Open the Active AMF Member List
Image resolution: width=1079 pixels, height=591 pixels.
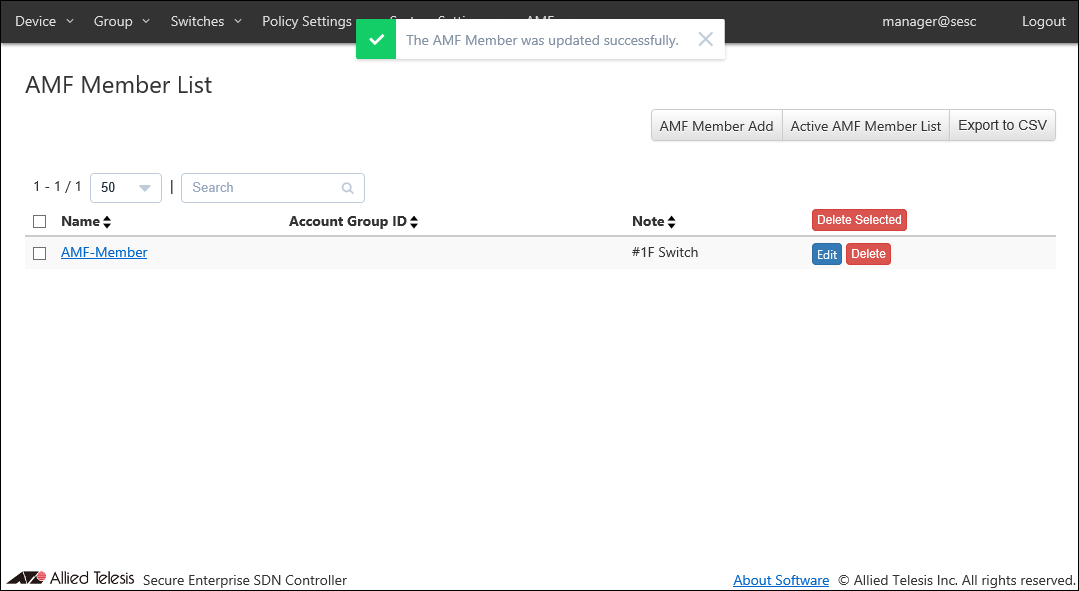866,126
